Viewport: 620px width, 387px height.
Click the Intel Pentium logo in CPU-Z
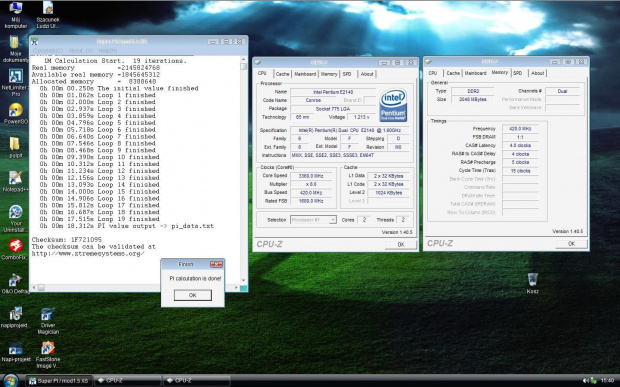pos(393,105)
